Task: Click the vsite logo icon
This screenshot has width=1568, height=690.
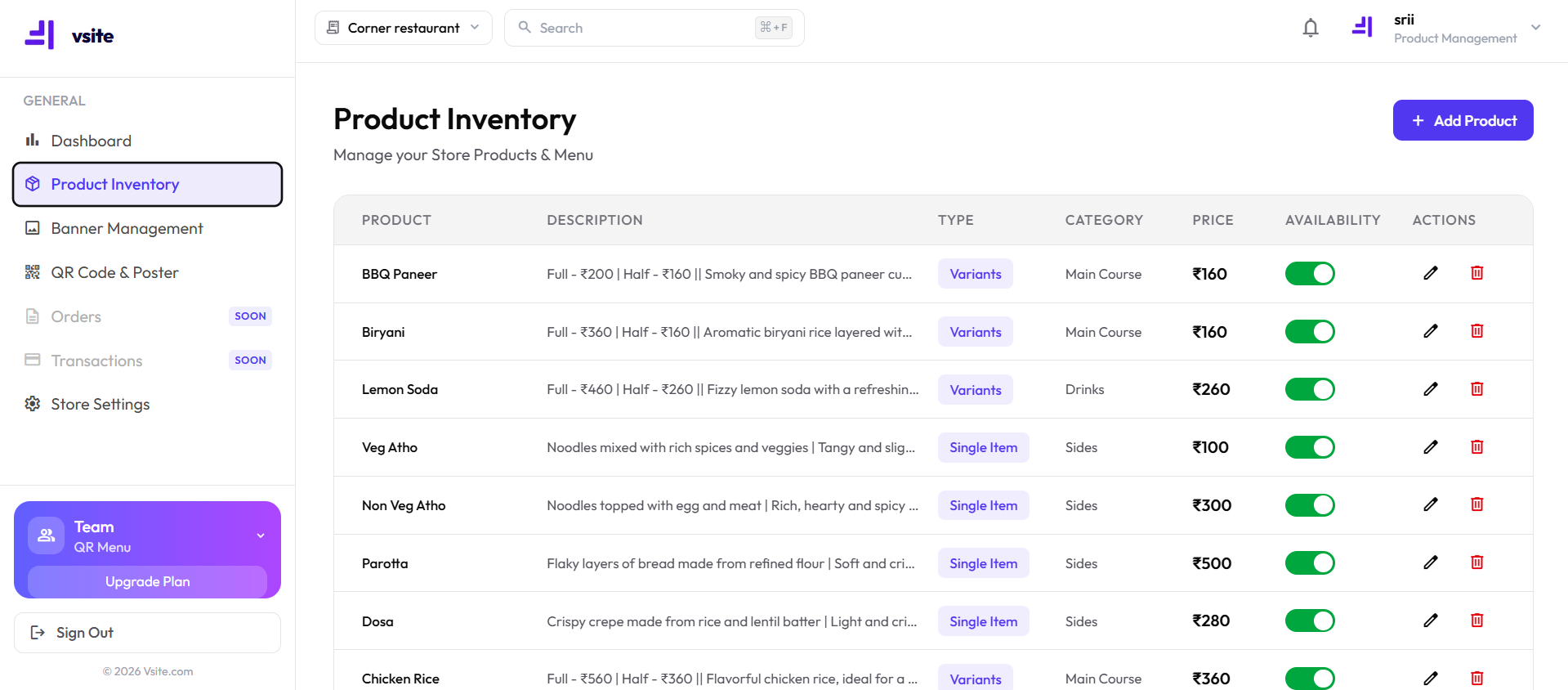Action: (39, 35)
